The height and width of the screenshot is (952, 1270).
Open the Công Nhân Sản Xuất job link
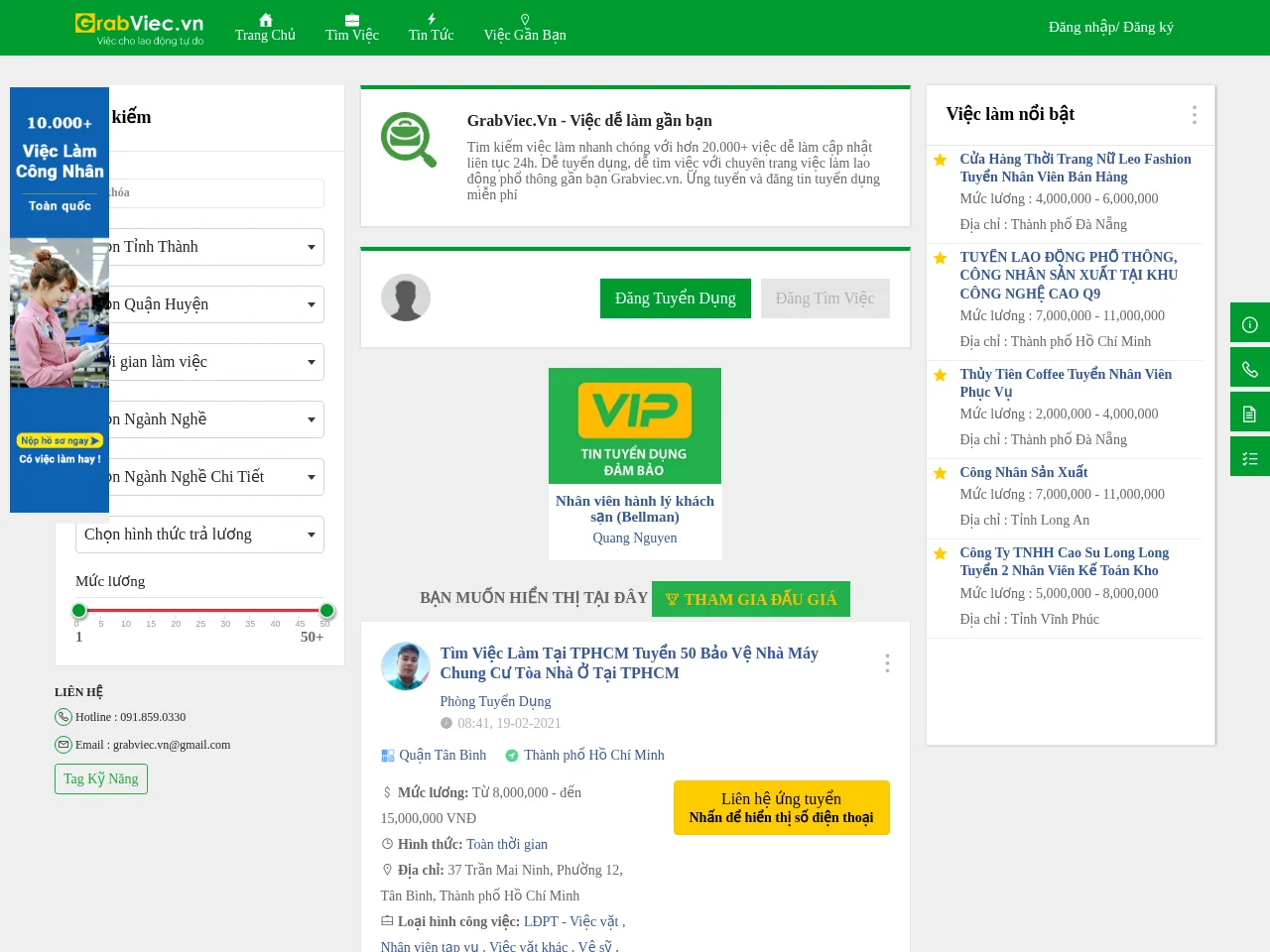(x=1024, y=472)
